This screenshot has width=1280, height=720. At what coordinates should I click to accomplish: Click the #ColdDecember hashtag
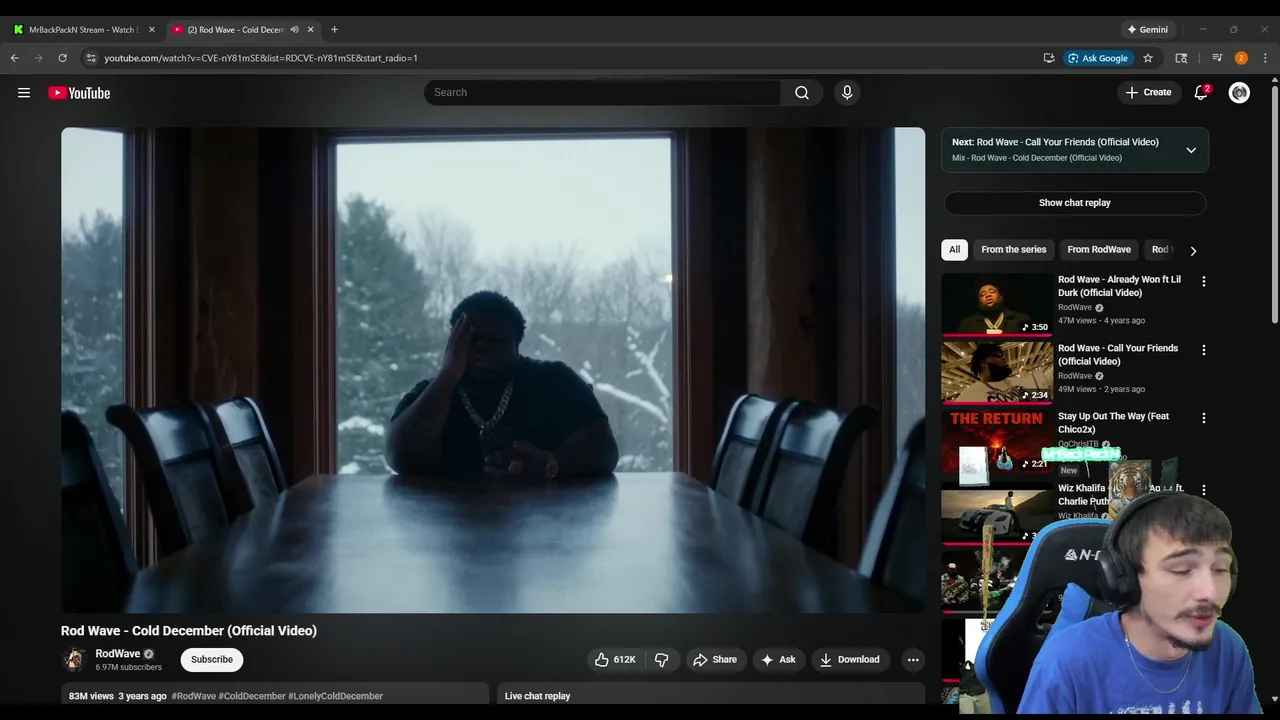pos(252,696)
